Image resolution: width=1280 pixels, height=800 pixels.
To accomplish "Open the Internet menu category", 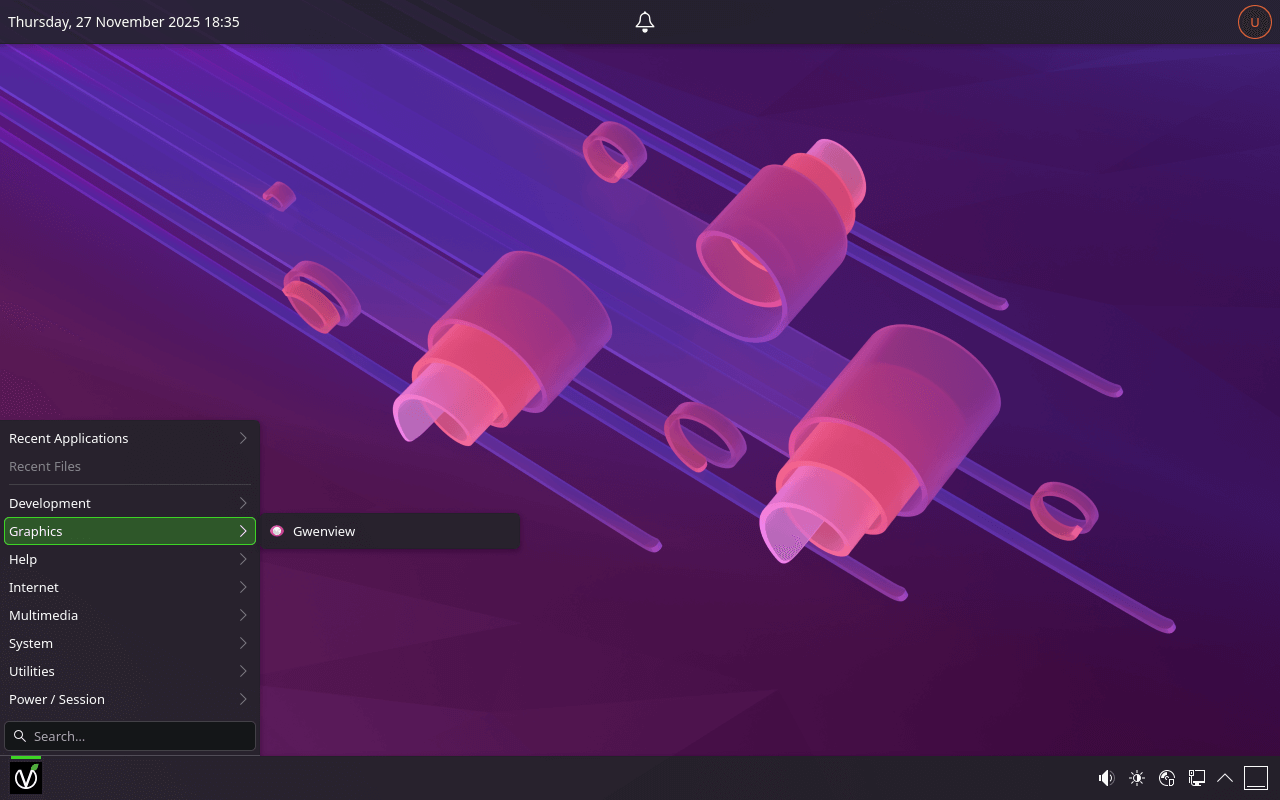I will tap(129, 587).
